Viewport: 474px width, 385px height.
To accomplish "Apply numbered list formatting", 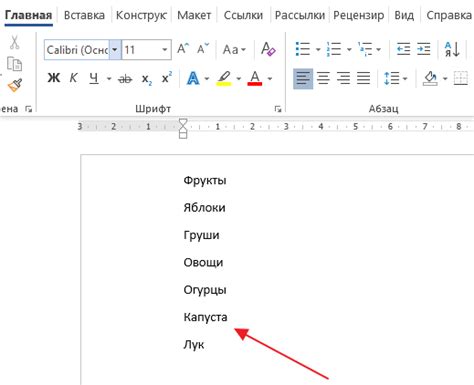I will pos(334,49).
